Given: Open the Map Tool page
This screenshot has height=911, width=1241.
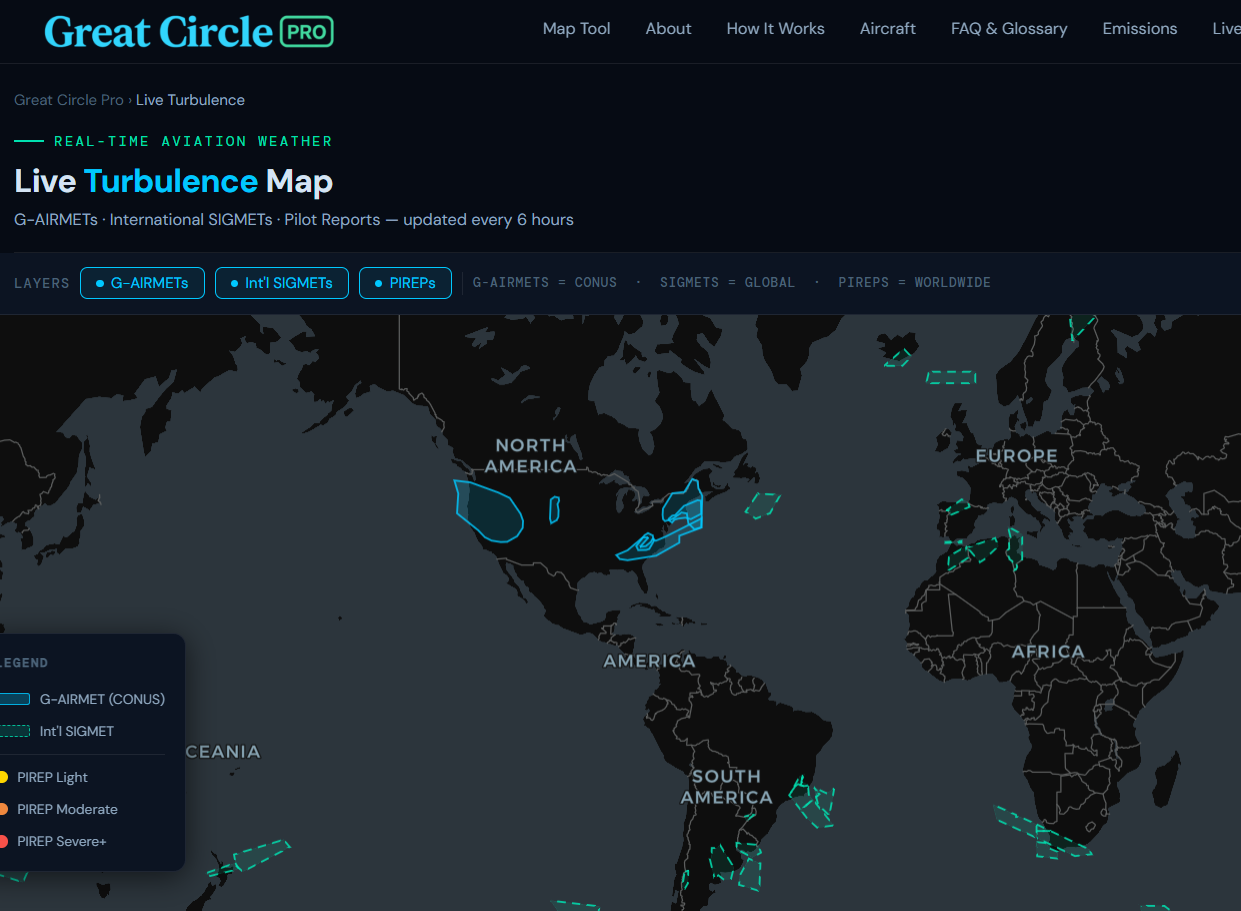Looking at the screenshot, I should coord(576,28).
